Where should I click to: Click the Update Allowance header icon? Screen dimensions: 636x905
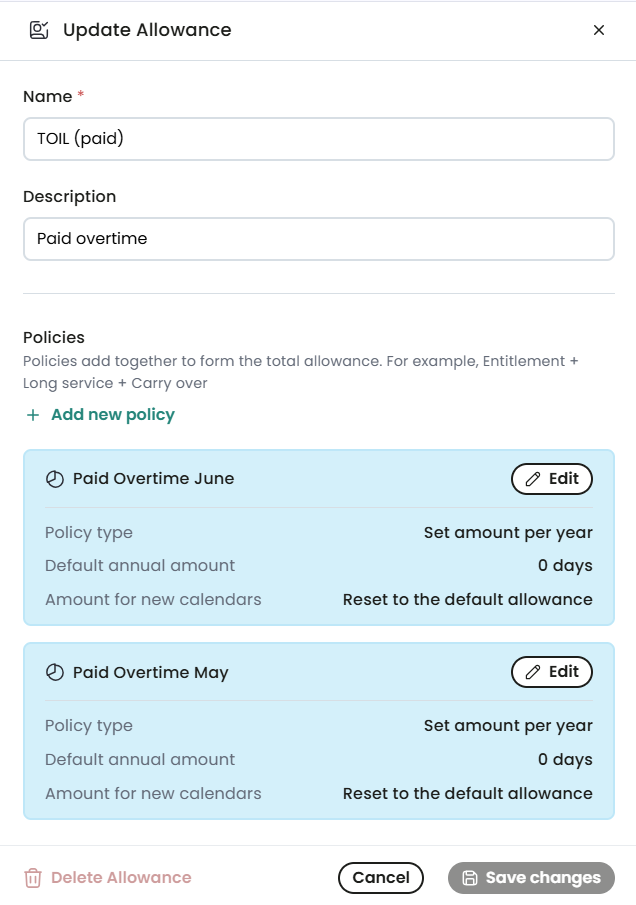pos(39,30)
